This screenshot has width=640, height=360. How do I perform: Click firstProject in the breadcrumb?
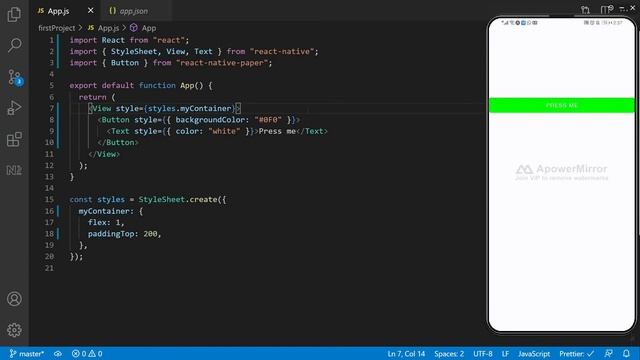pos(57,28)
